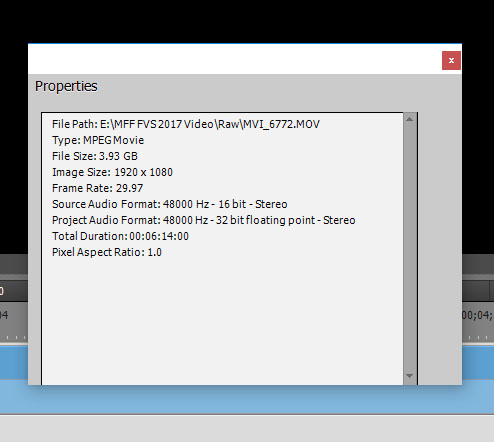Click the timeline ruler to the left of the dialog
This screenshot has width=494, height=442.
click(x=14, y=322)
